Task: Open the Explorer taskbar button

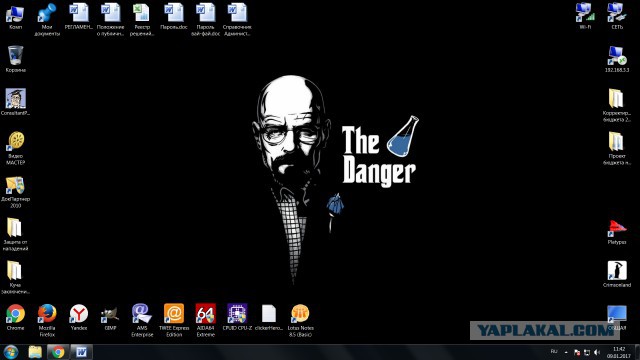Action: [36, 352]
